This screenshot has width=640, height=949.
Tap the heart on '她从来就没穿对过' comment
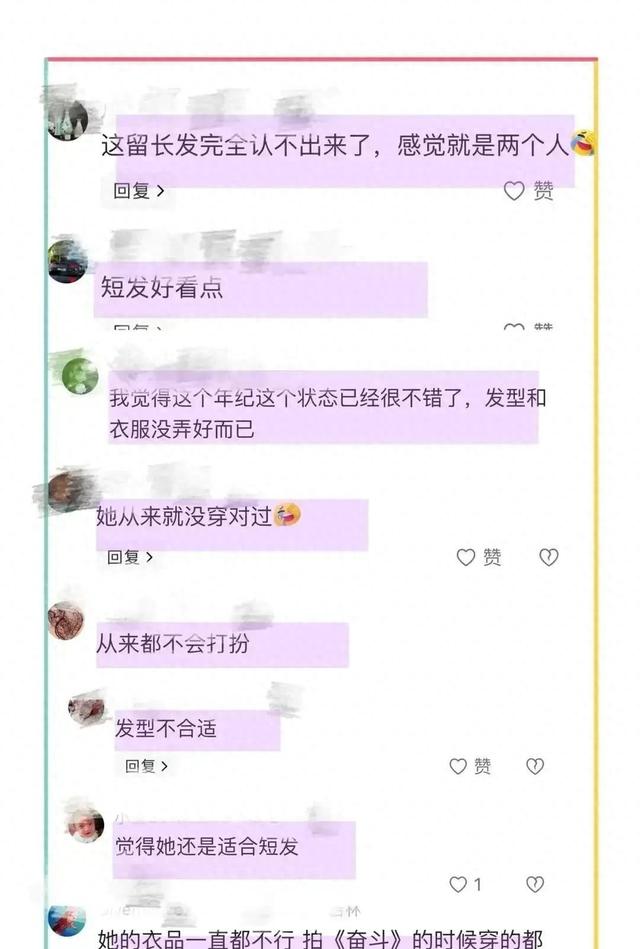[466, 557]
